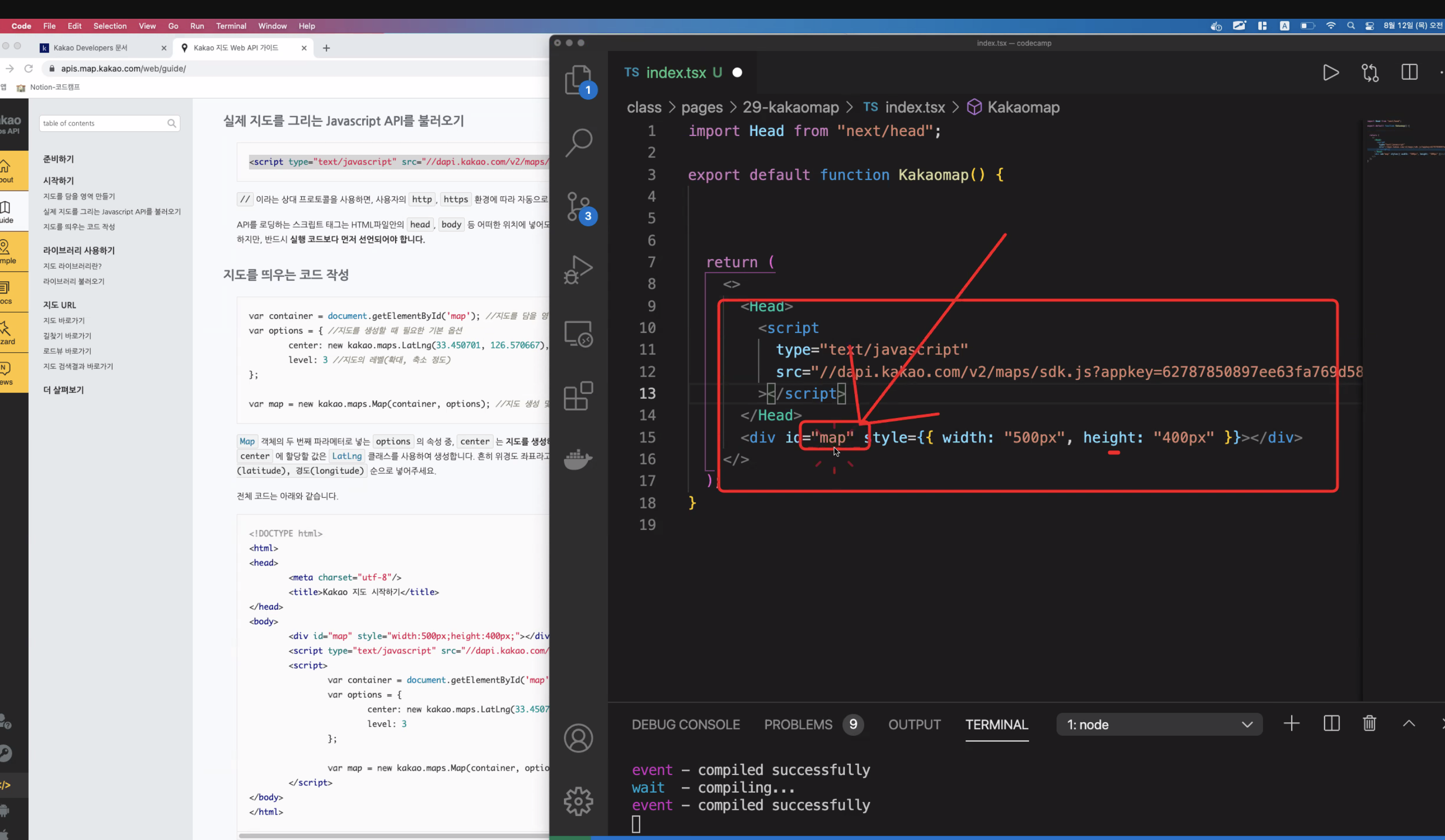The width and height of the screenshot is (1445, 840).
Task: Open the Docker view icon
Action: (578, 459)
